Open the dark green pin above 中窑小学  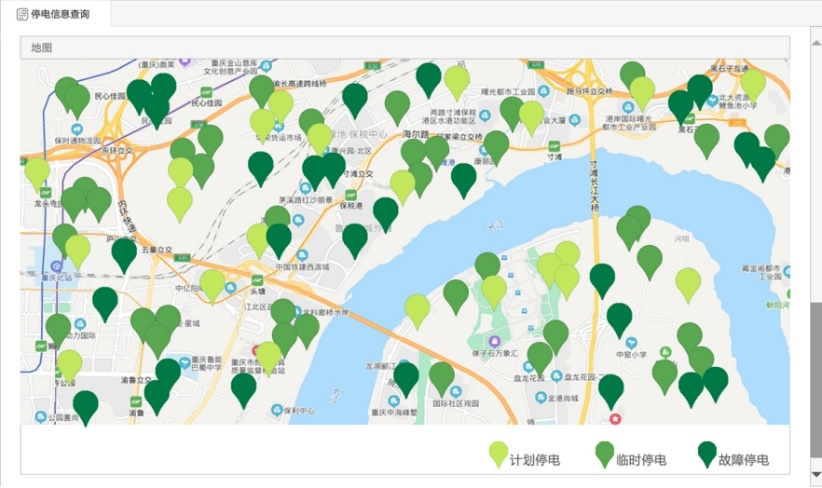click(x=619, y=318)
